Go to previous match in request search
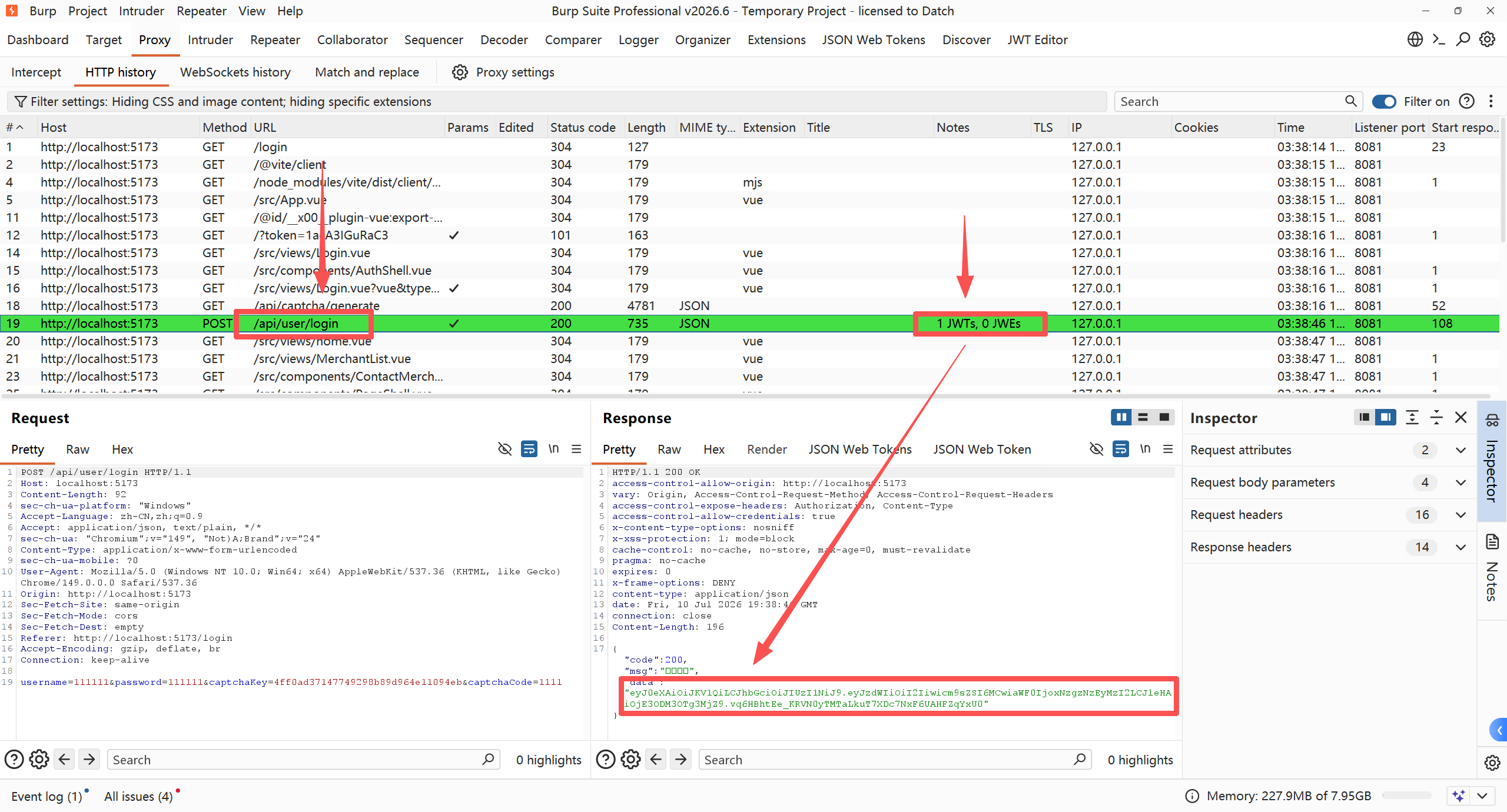 point(64,760)
